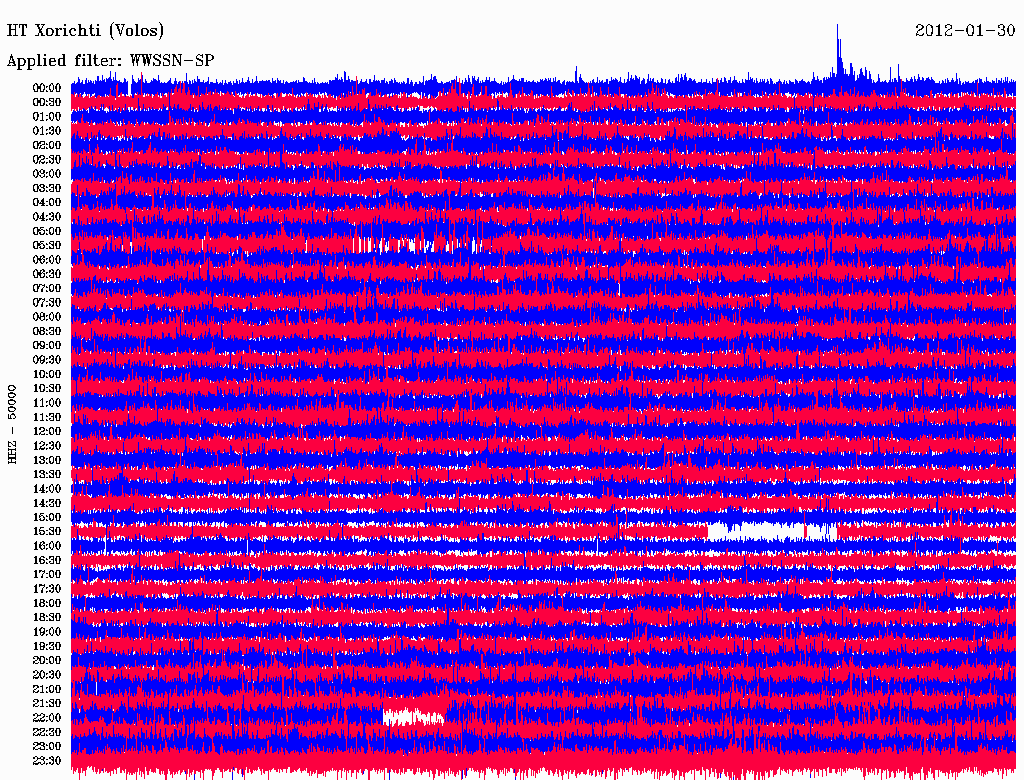
Task: Click the 23:30 time label
Action: coord(47,761)
